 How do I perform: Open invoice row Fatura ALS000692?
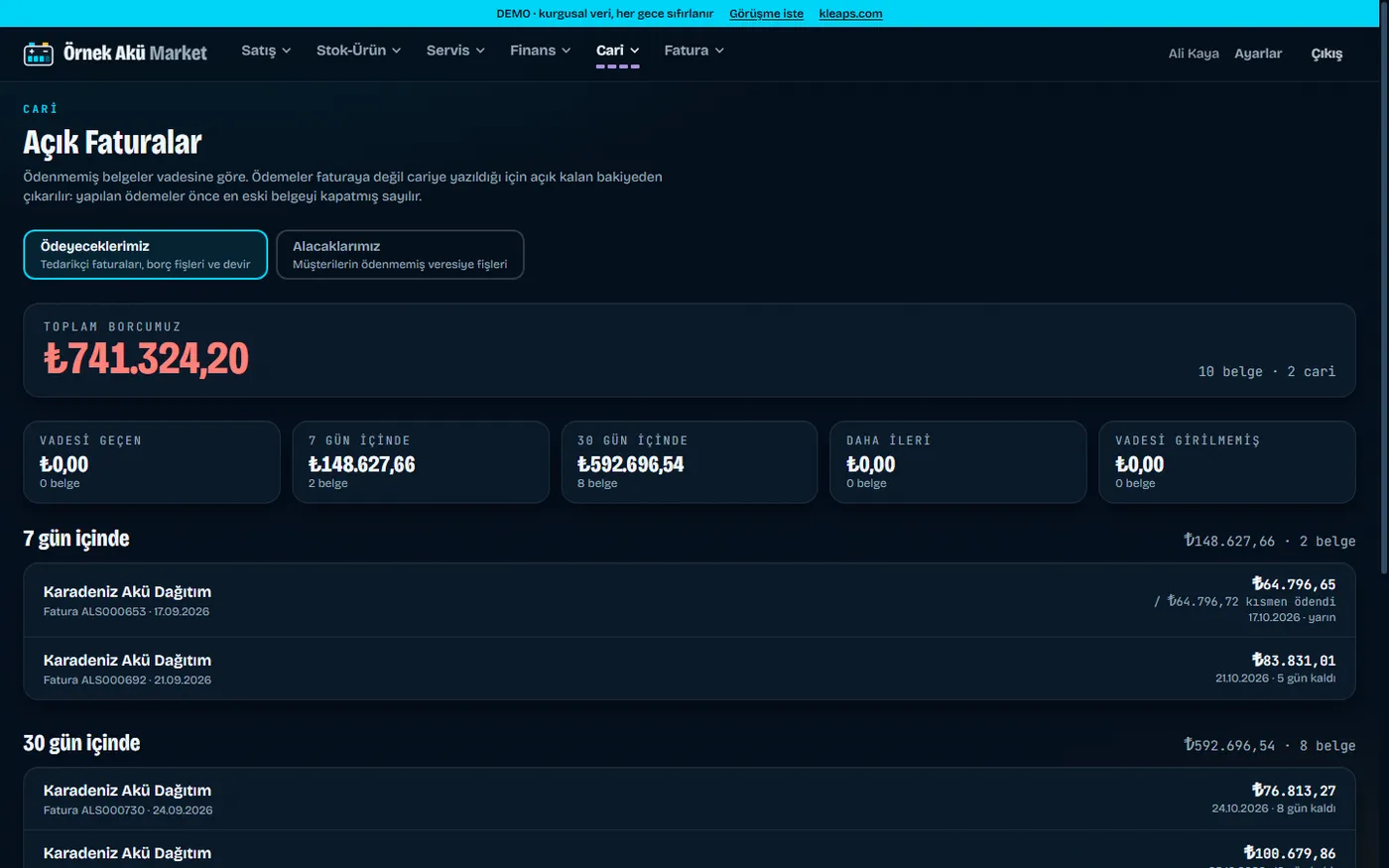pyautogui.click(x=690, y=669)
